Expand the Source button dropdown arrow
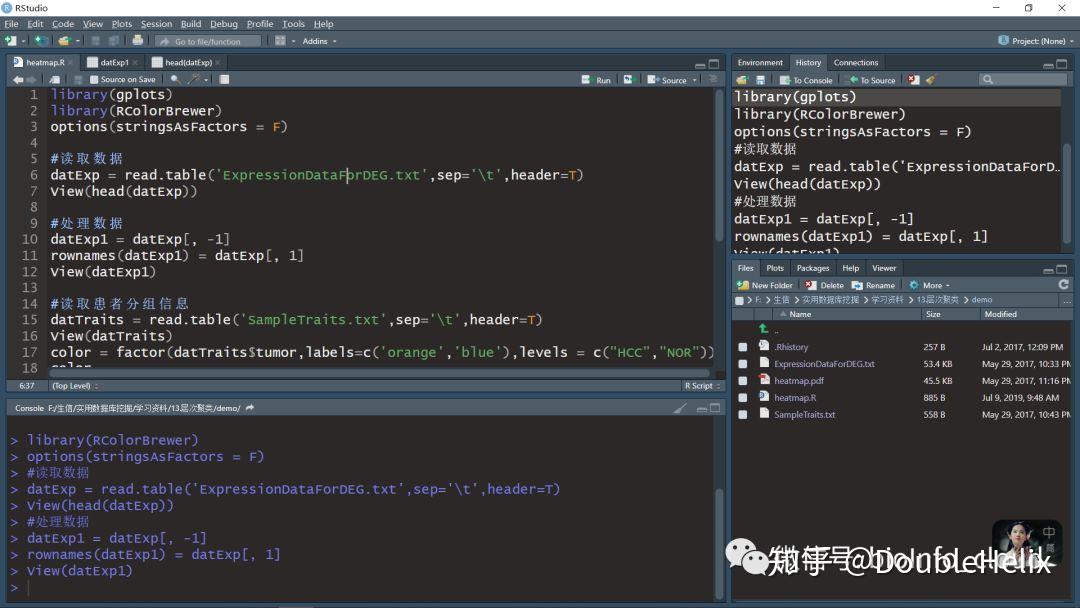Screen dimensions: 1080x608 point(696,79)
